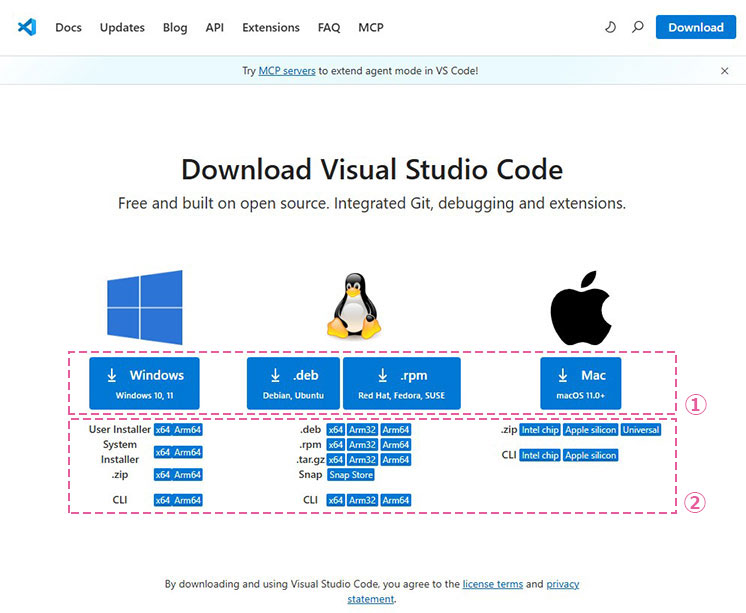This screenshot has width=746, height=613.
Task: Open the API menu item
Action: (215, 28)
